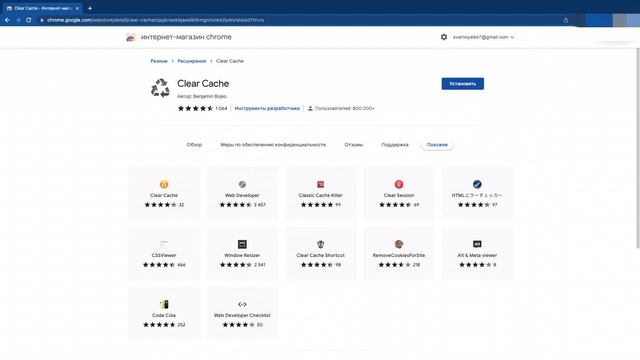
Task: Switch to the privacy practices tab
Action: (273, 144)
